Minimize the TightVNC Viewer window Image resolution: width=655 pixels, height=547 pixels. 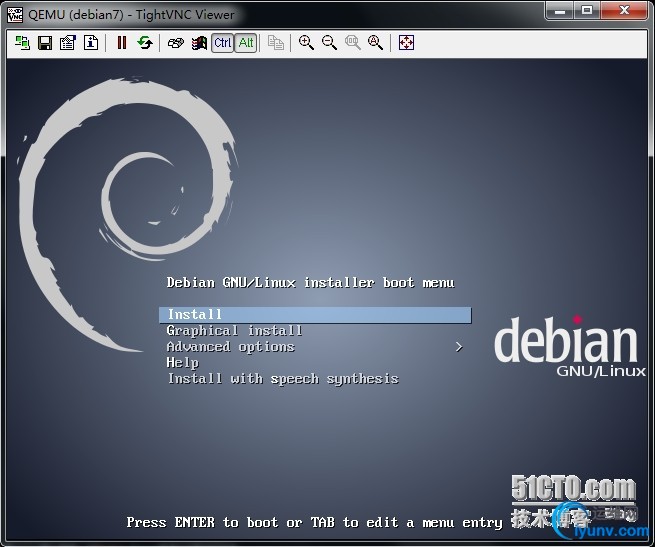point(560,10)
